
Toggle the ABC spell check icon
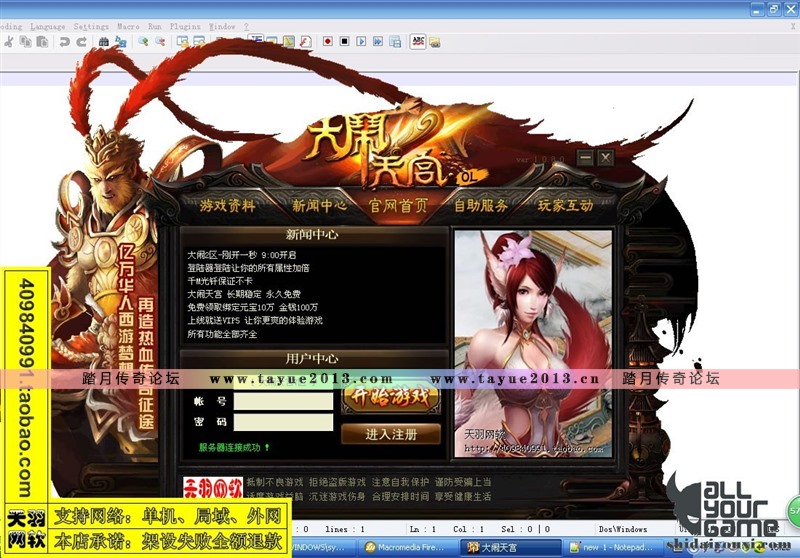(x=418, y=41)
